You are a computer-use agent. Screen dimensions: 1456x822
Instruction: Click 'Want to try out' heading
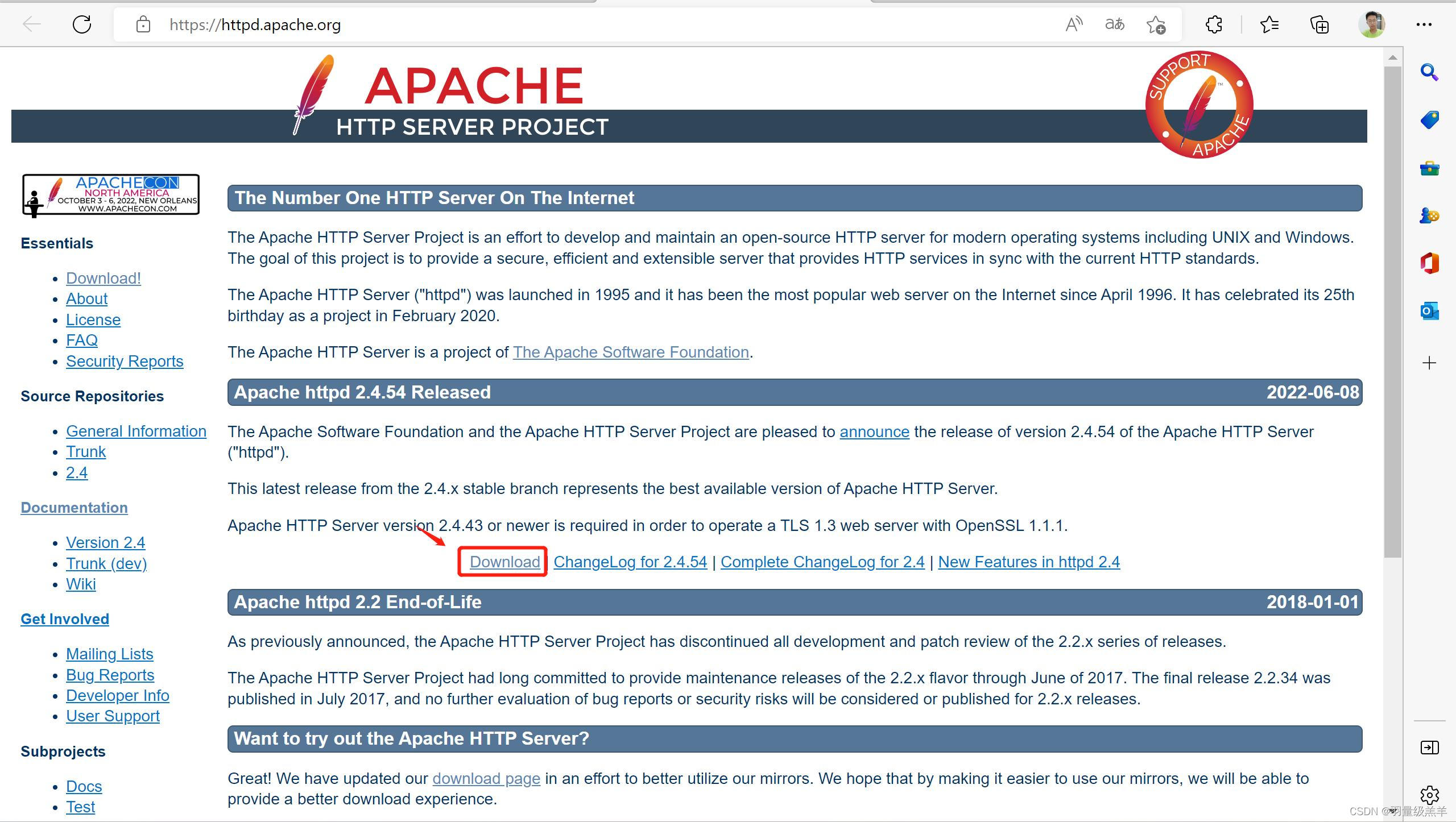[x=411, y=738]
